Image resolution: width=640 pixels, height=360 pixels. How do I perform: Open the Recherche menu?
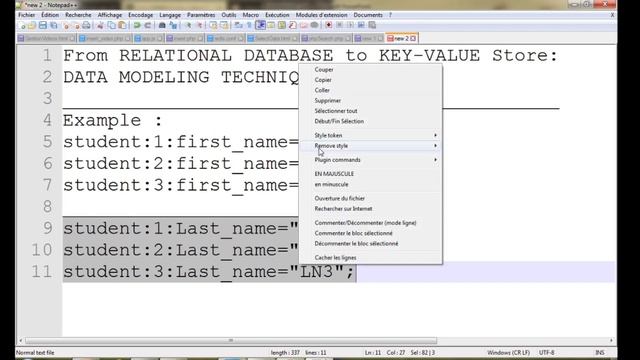[78, 15]
